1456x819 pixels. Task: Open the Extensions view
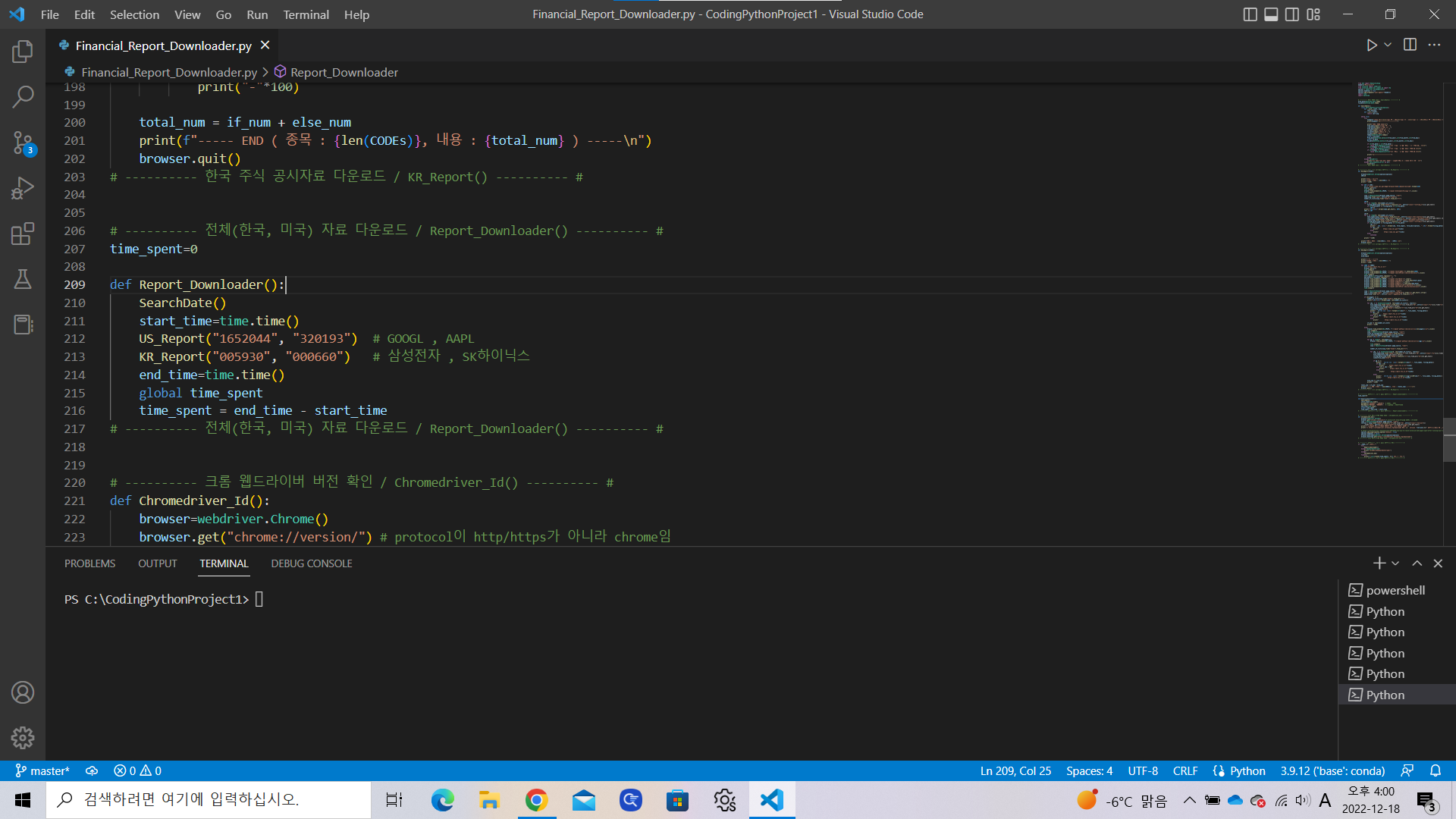[23, 234]
